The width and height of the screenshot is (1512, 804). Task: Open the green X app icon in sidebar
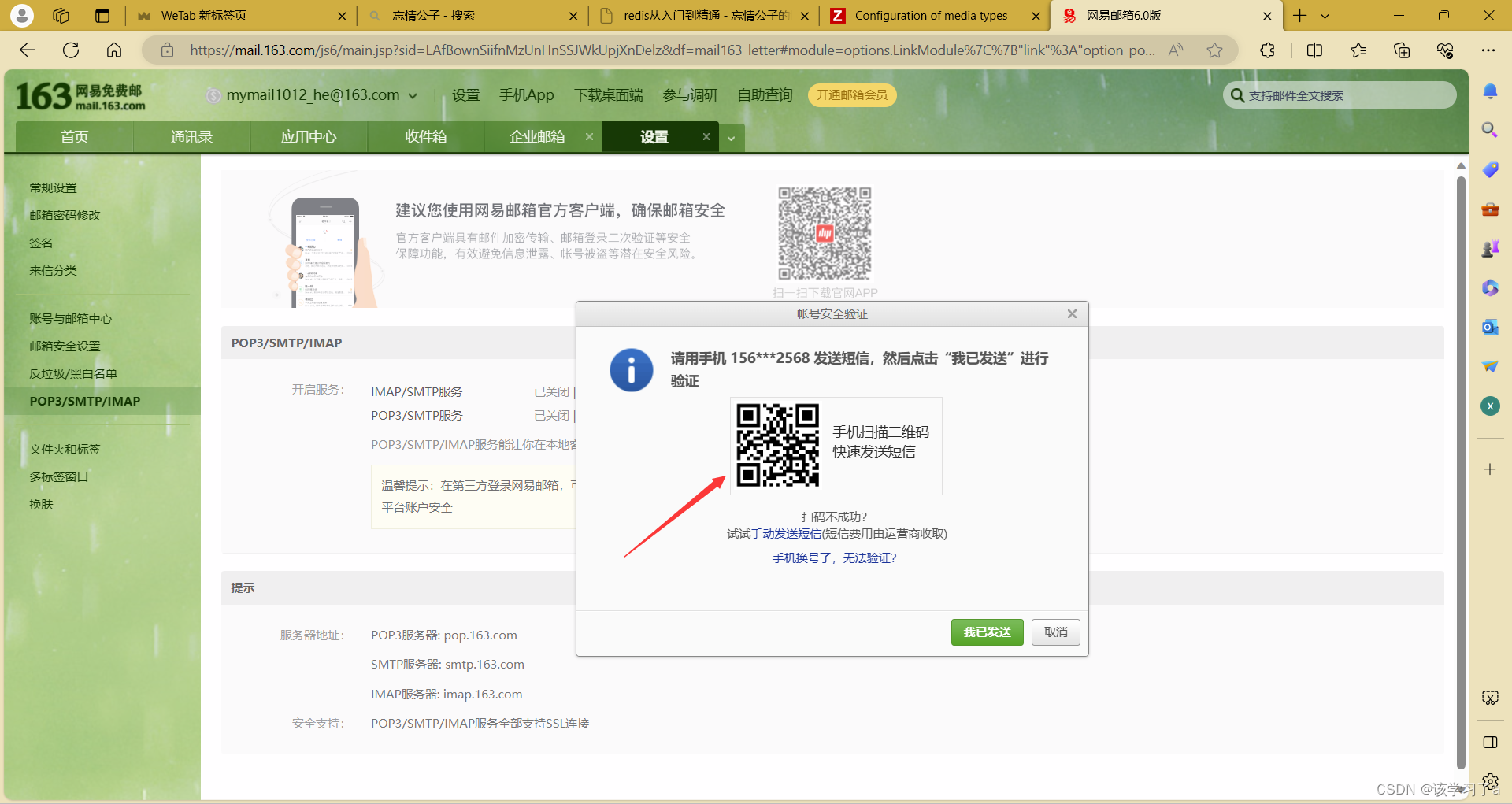(1490, 406)
